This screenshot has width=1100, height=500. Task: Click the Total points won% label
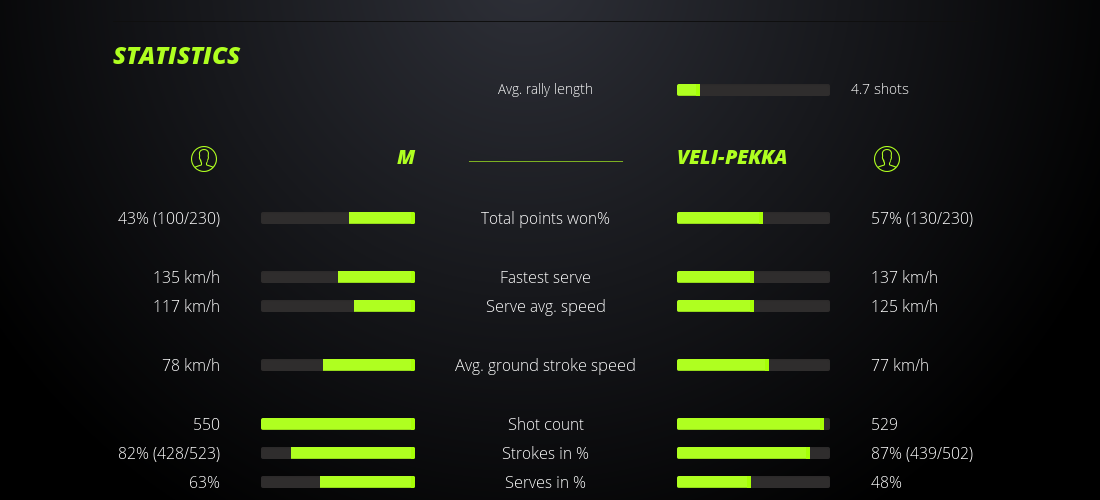point(545,218)
